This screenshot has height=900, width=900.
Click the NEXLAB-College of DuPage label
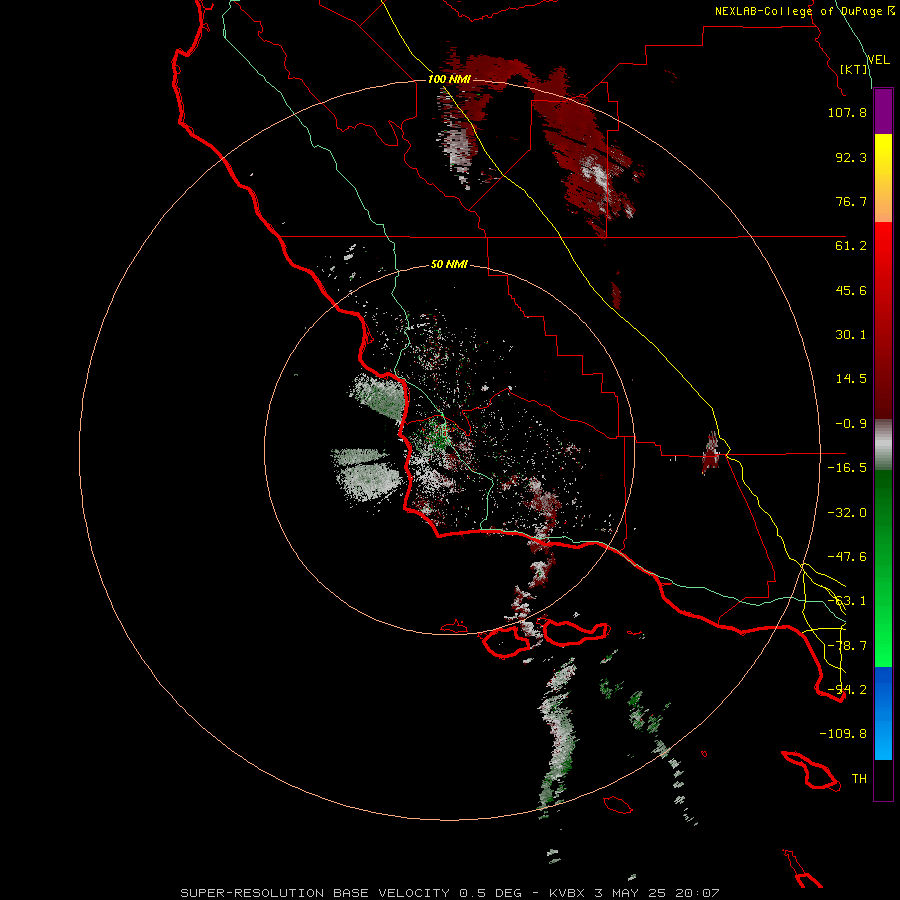(x=804, y=11)
